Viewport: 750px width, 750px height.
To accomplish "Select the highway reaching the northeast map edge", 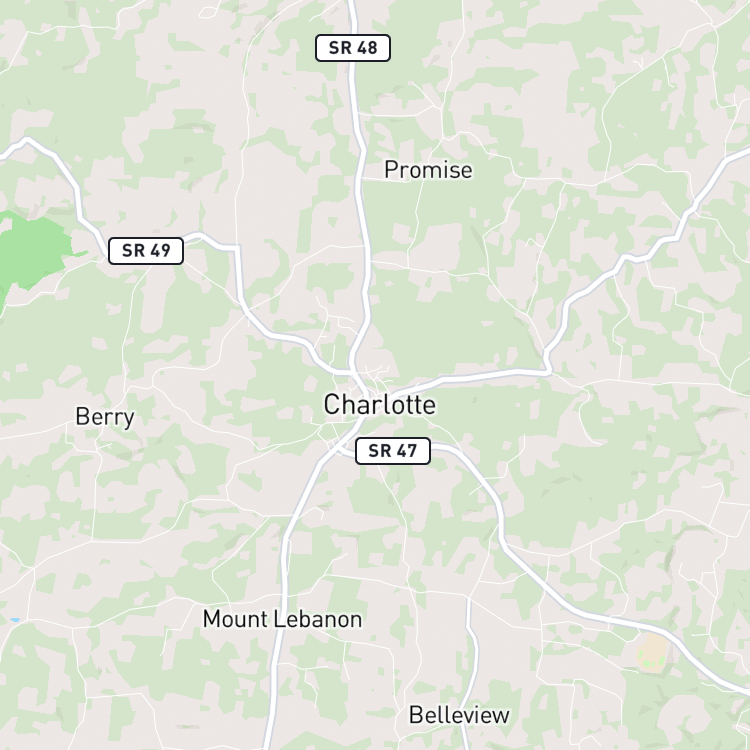I will [732, 157].
